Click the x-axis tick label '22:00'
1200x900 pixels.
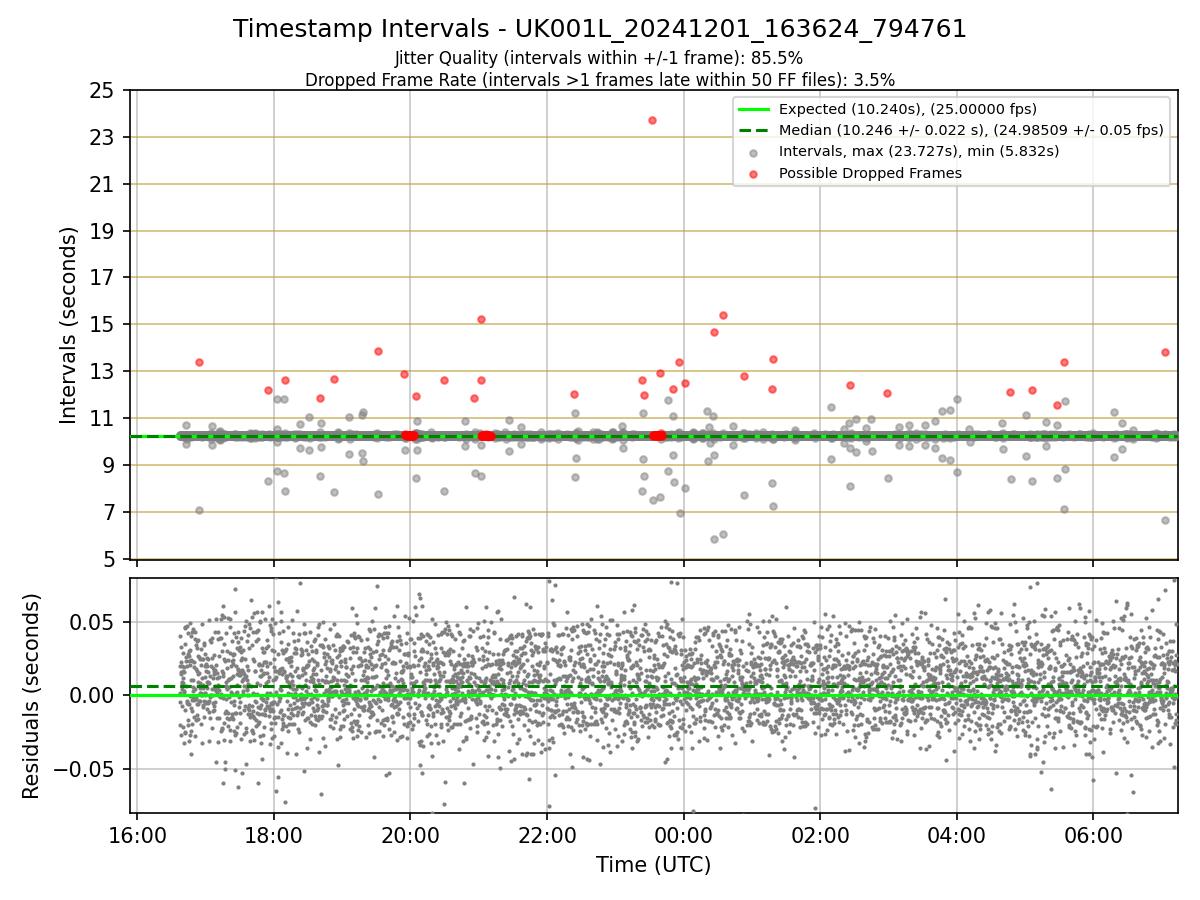click(x=547, y=834)
